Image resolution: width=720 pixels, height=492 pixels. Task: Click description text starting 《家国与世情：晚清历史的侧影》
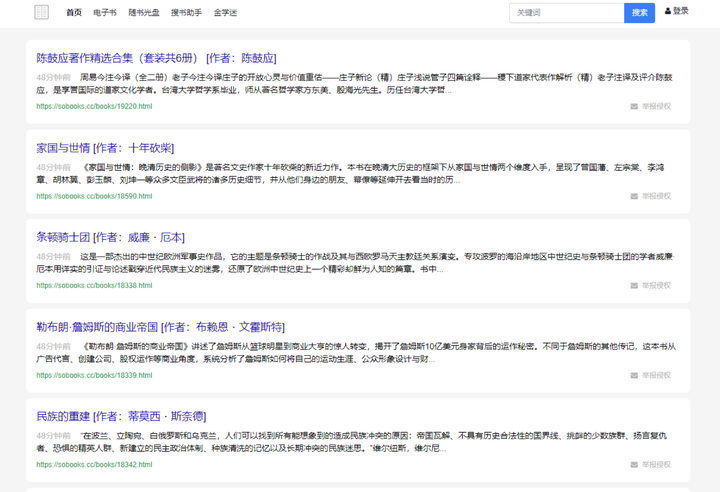pyautogui.click(x=351, y=173)
